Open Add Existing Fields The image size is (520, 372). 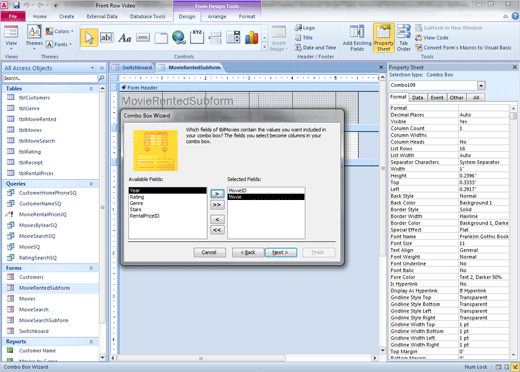357,38
